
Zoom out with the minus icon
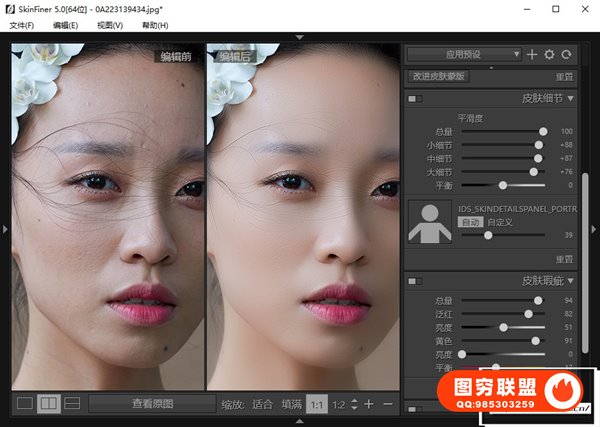pyautogui.click(x=388, y=404)
